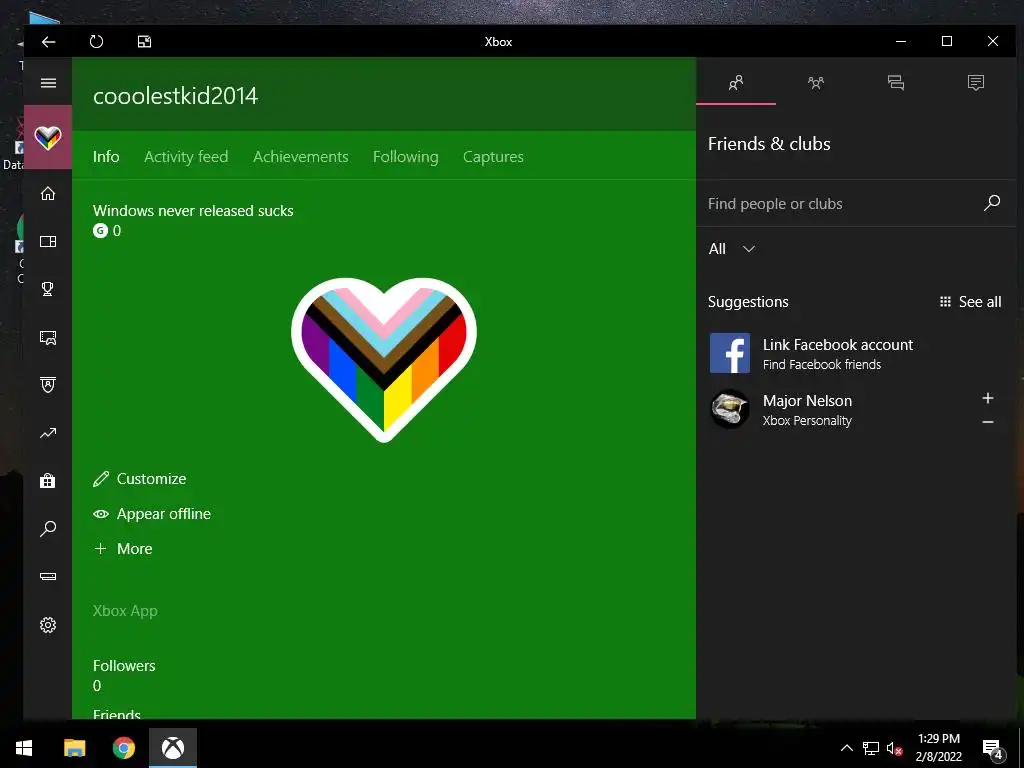Open the hamburger navigation menu

point(48,83)
